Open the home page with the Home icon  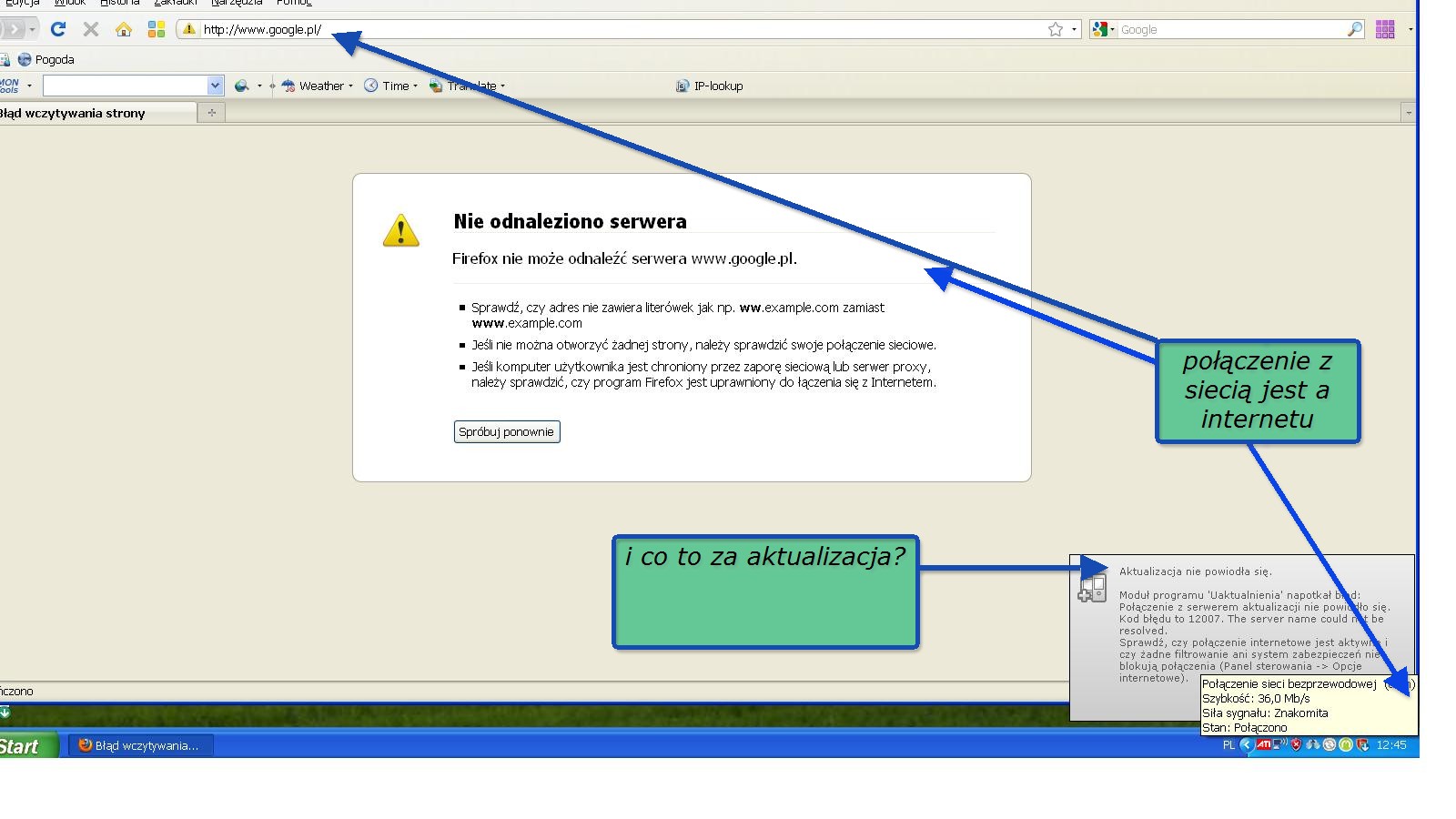point(124,28)
